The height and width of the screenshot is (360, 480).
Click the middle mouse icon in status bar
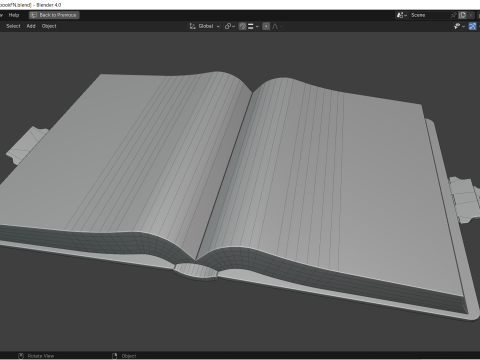point(21,356)
